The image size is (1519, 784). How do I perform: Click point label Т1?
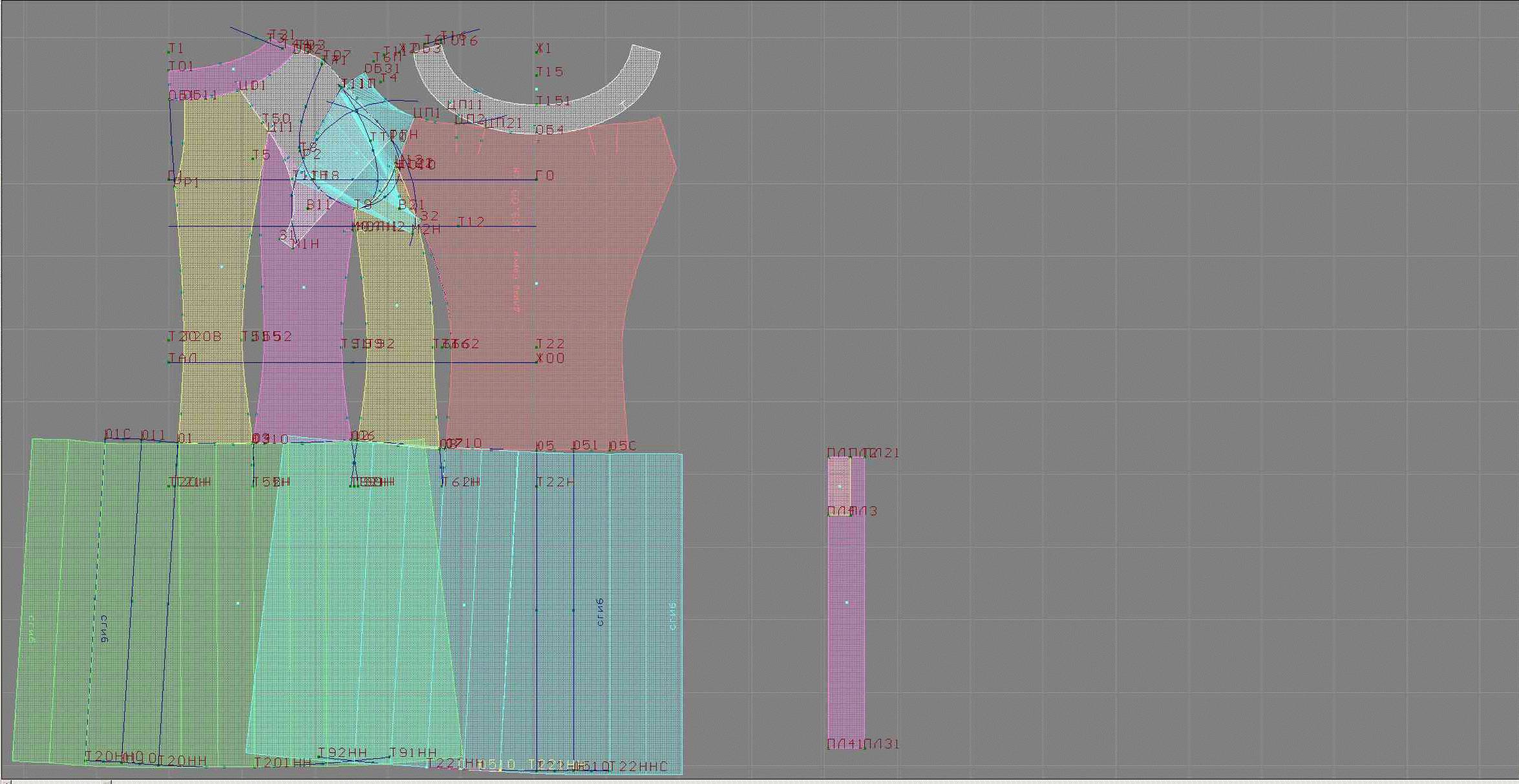(176, 48)
